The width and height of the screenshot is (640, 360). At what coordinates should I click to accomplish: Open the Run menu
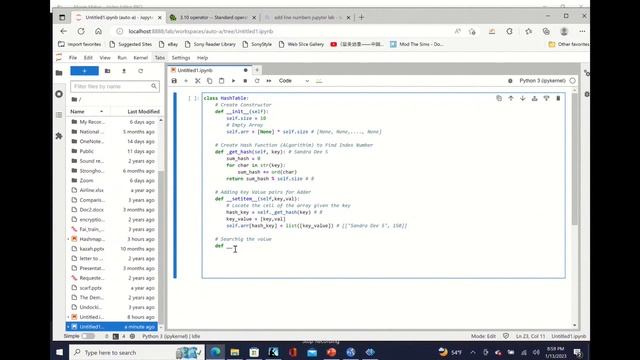tap(122, 58)
